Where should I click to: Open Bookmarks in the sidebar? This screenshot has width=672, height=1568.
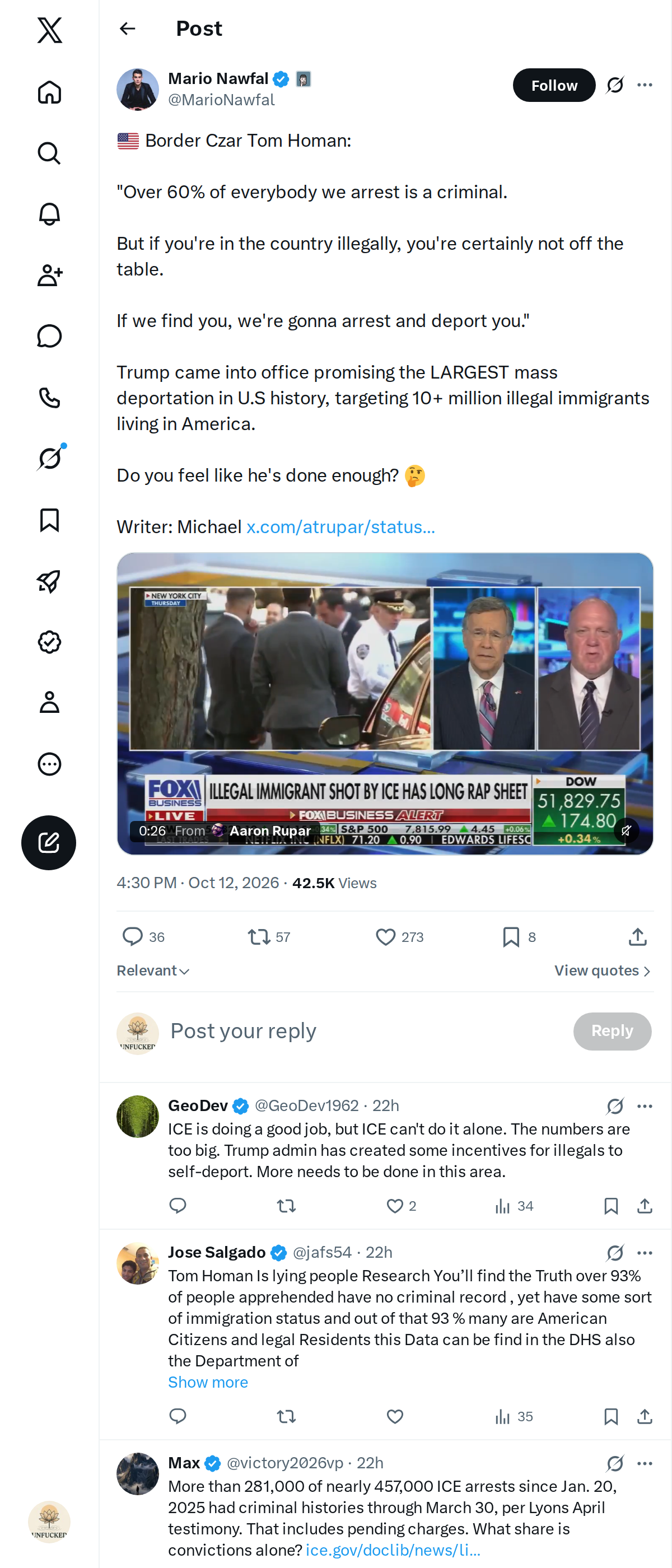click(x=49, y=519)
